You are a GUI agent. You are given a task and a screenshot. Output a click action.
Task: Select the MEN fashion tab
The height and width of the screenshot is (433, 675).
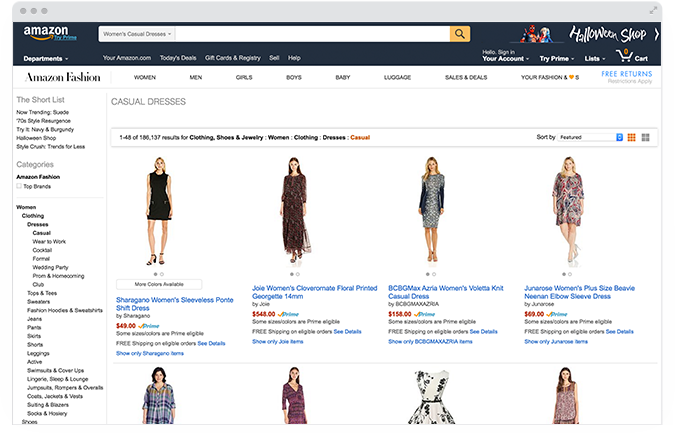coord(196,77)
